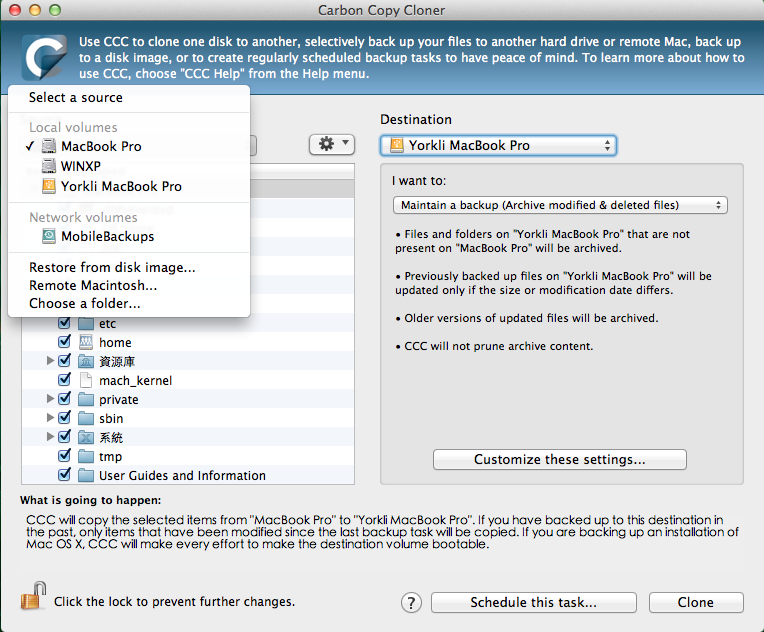Screen dimensions: 764x632
Task: Click the WINXP drive icon
Action: [49, 166]
